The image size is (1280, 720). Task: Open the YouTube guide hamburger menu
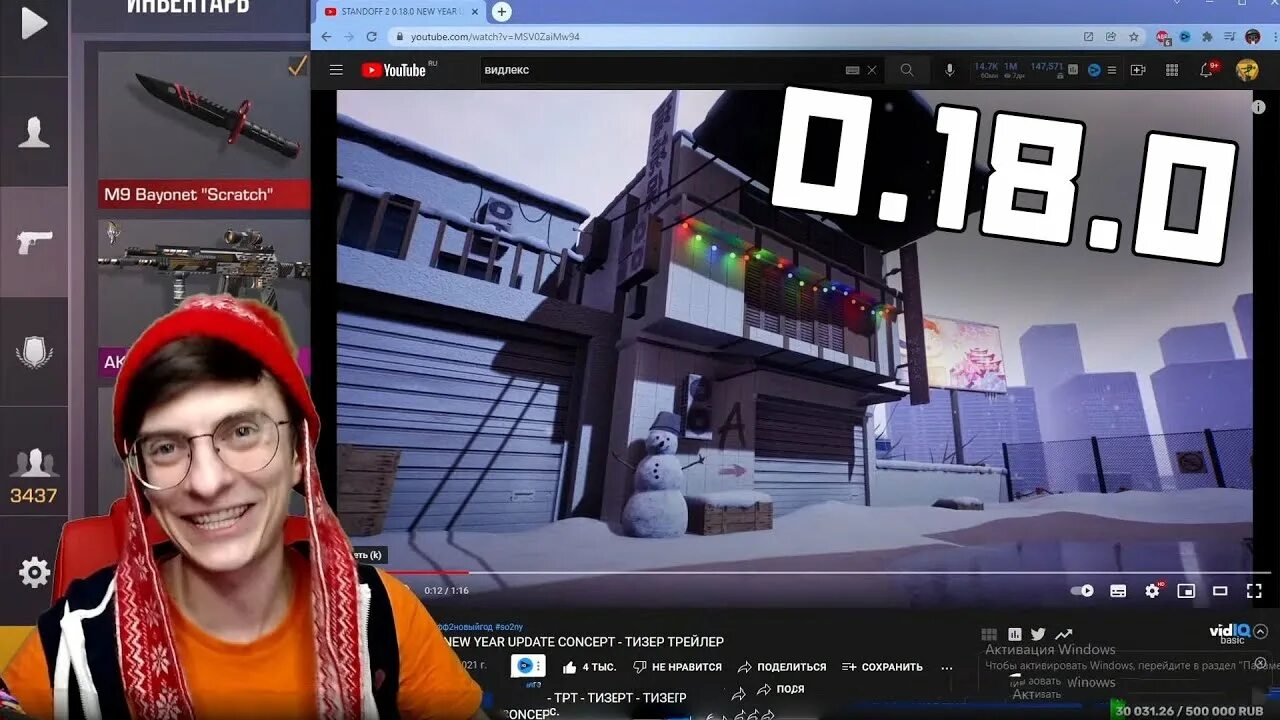pyautogui.click(x=336, y=70)
